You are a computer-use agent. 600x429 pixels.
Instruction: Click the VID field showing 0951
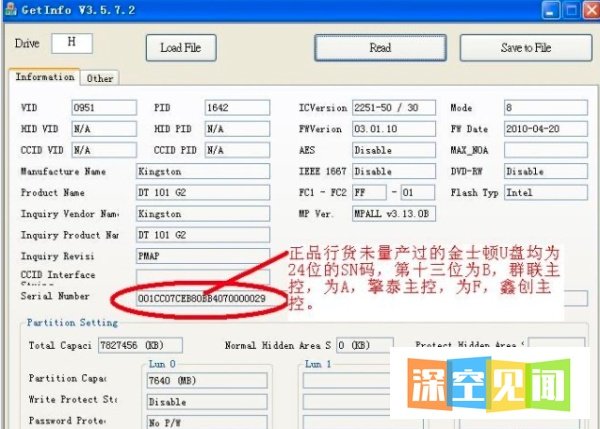tap(104, 108)
